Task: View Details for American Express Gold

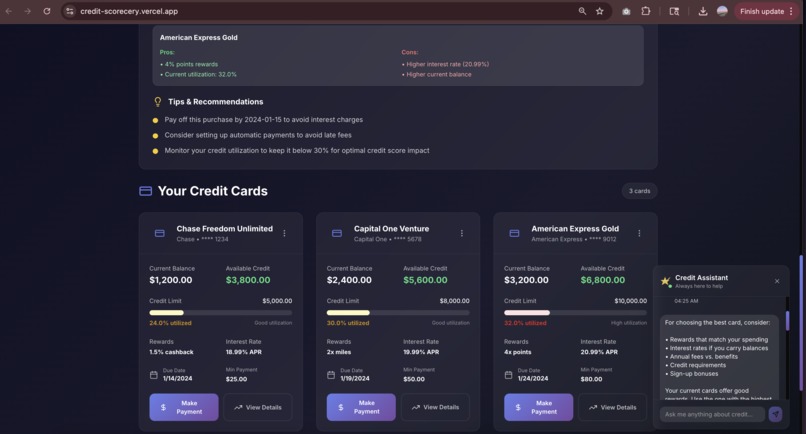Action: pyautogui.click(x=613, y=407)
